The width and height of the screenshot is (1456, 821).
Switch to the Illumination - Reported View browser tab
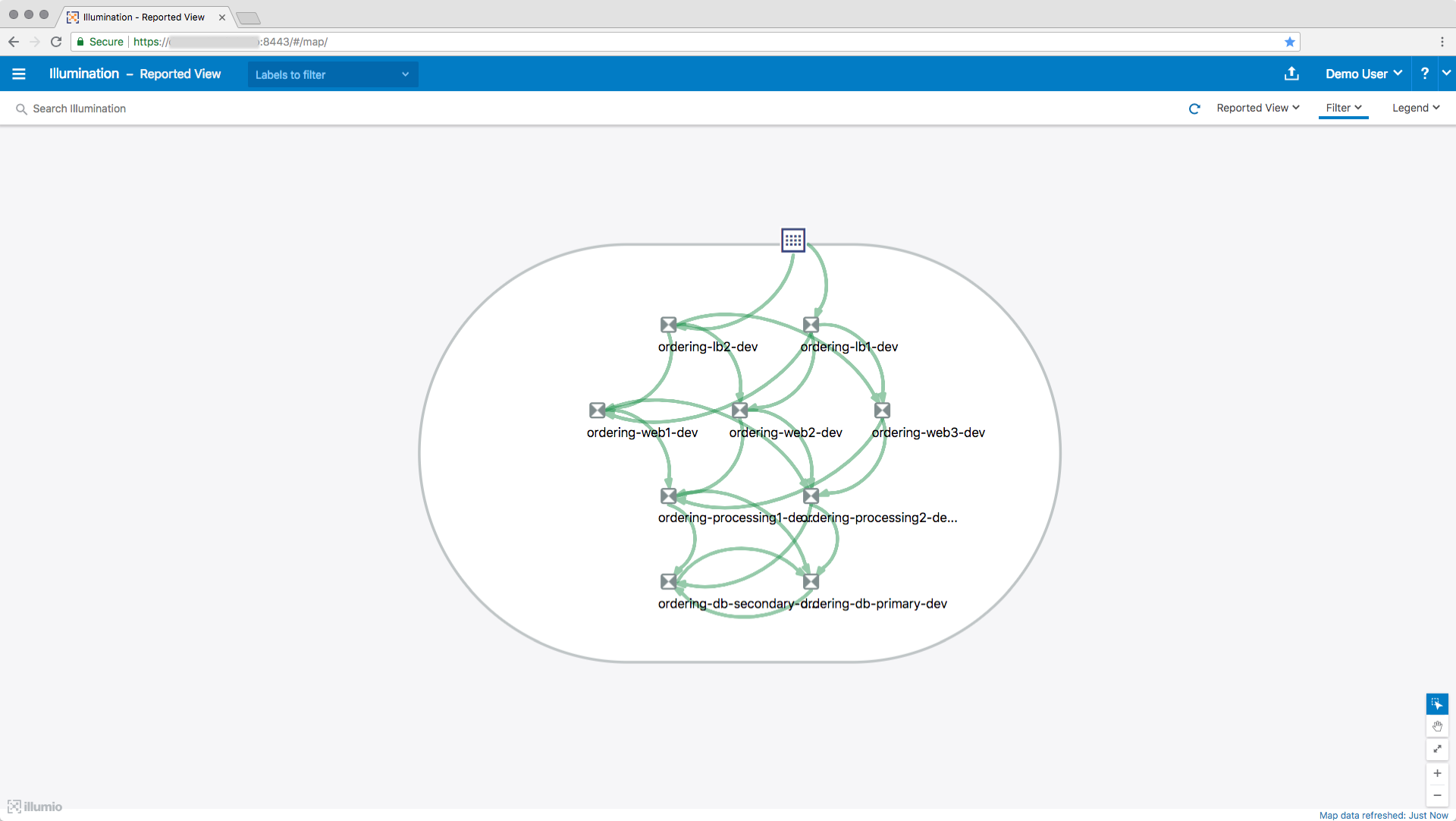point(144,17)
